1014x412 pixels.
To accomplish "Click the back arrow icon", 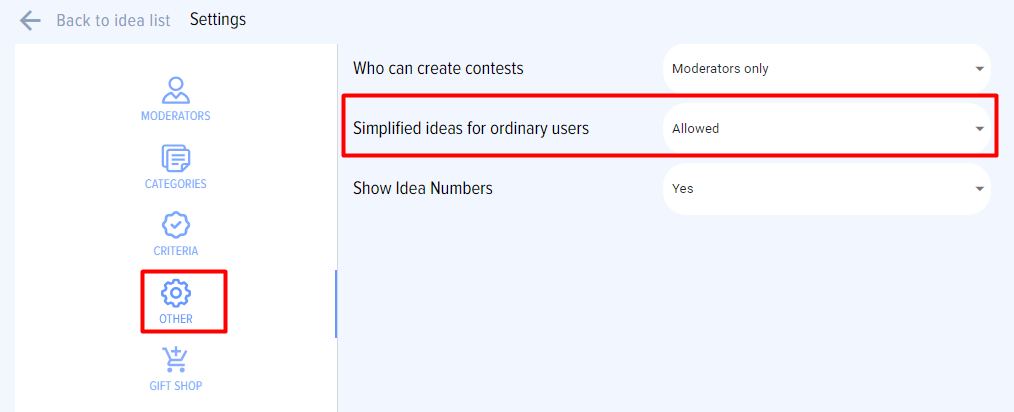I will click(30, 20).
